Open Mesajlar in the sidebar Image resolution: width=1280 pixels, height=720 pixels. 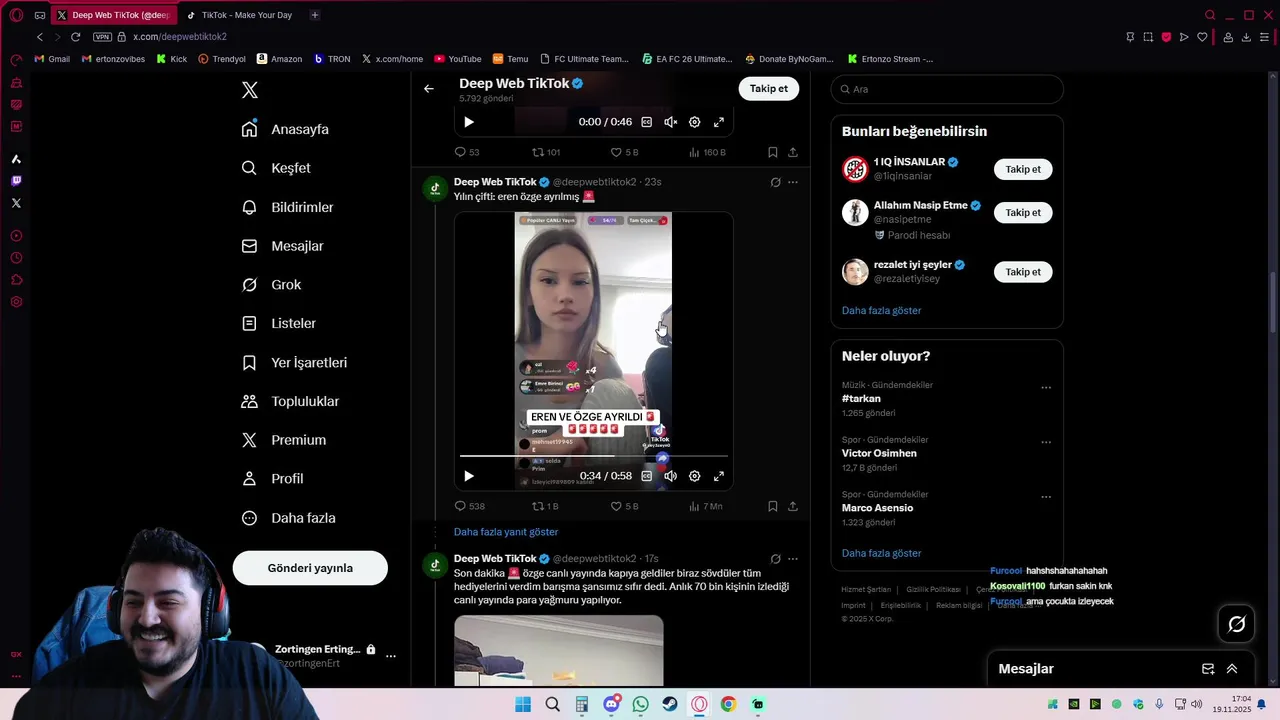282,246
